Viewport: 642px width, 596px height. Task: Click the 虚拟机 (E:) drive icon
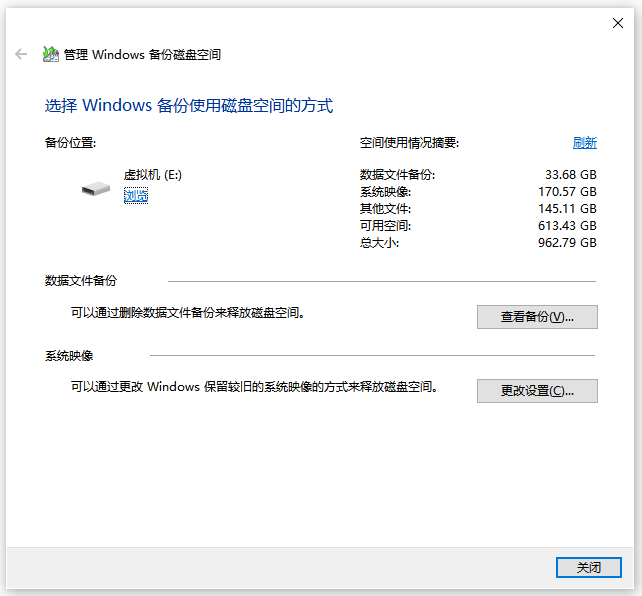(96, 189)
